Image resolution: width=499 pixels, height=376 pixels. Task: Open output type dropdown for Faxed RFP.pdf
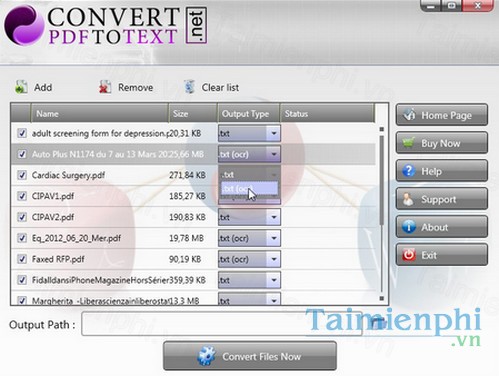[274, 259]
